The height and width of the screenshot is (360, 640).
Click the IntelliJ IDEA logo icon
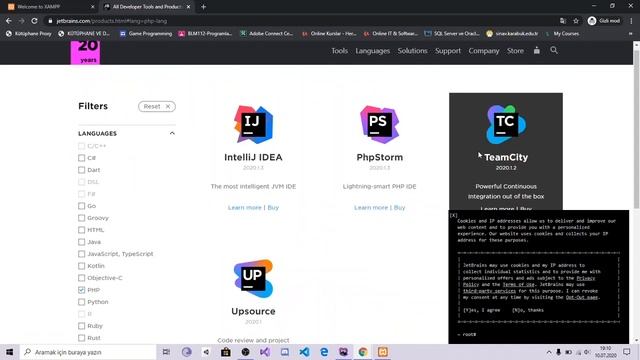(253, 124)
